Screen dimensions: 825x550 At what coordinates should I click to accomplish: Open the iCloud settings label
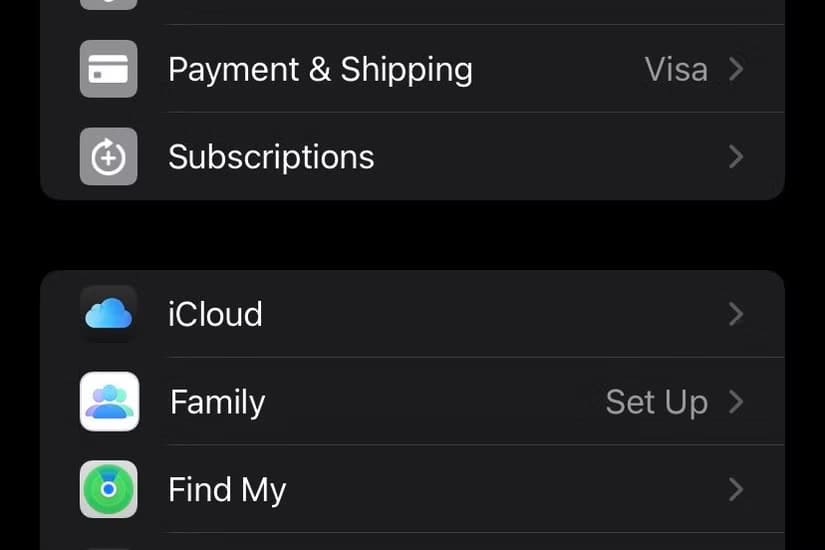(215, 314)
